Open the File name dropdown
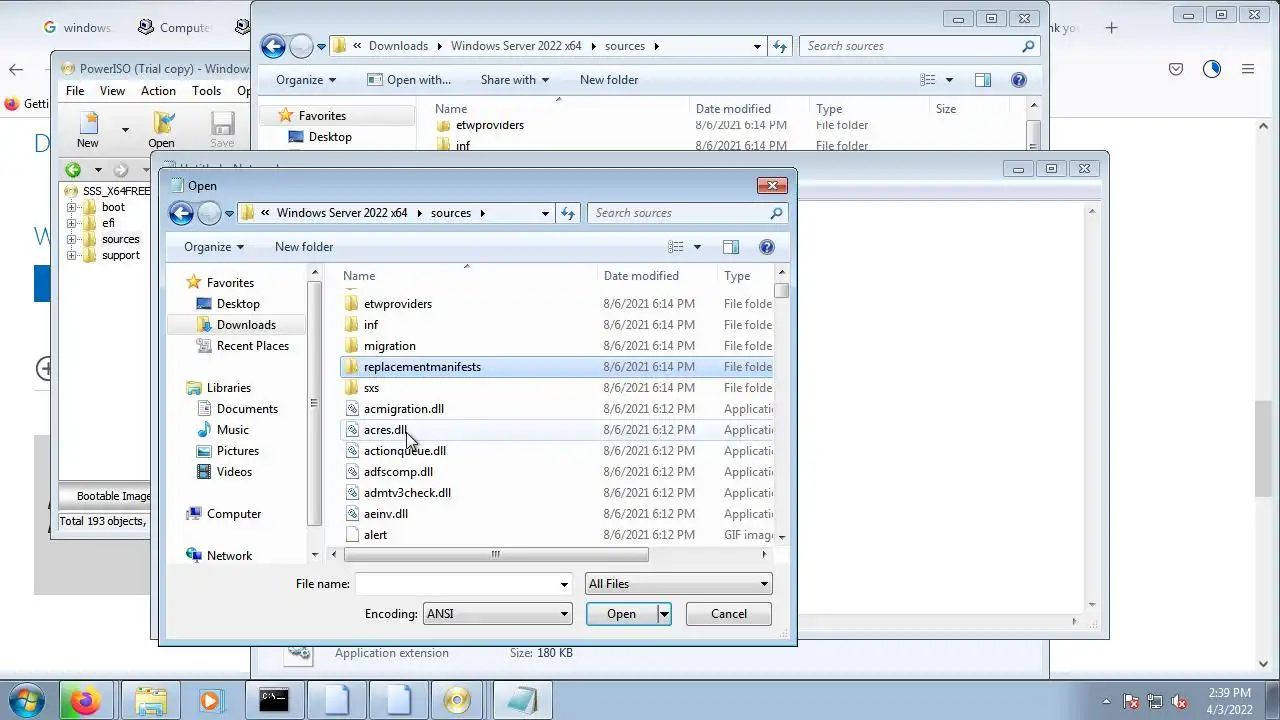Viewport: 1280px width, 720px height. coord(564,584)
